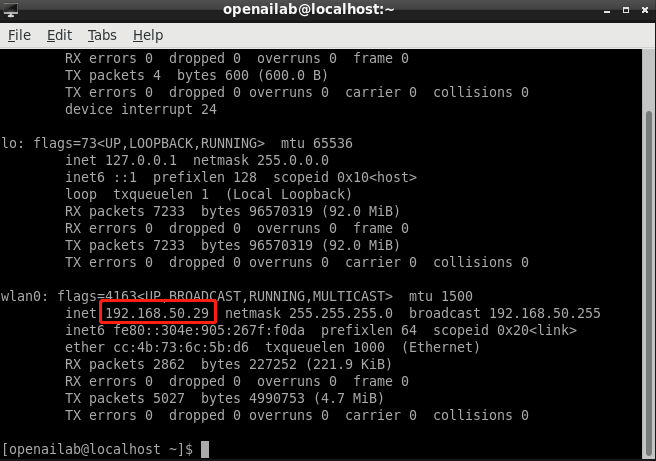
Task: Click 'mtu 65536' text
Action: pyautogui.click(x=317, y=143)
